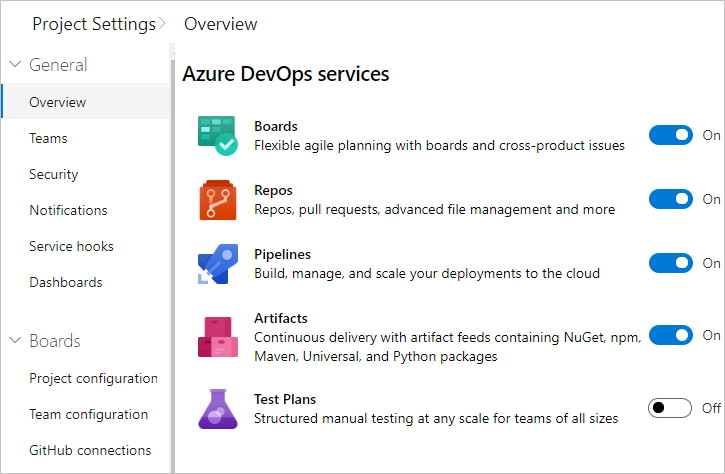Image resolution: width=725 pixels, height=474 pixels.
Task: Click the Repos service icon
Action: (217, 200)
